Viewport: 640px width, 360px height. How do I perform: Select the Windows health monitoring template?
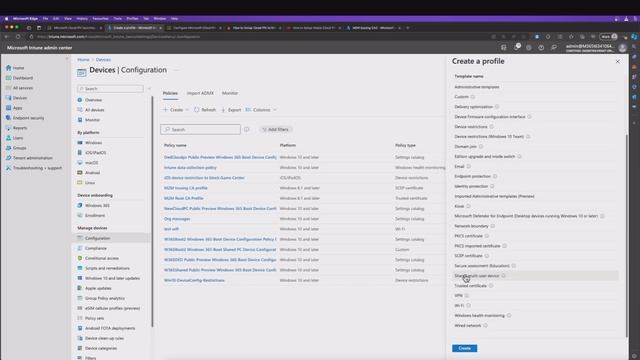(480, 316)
